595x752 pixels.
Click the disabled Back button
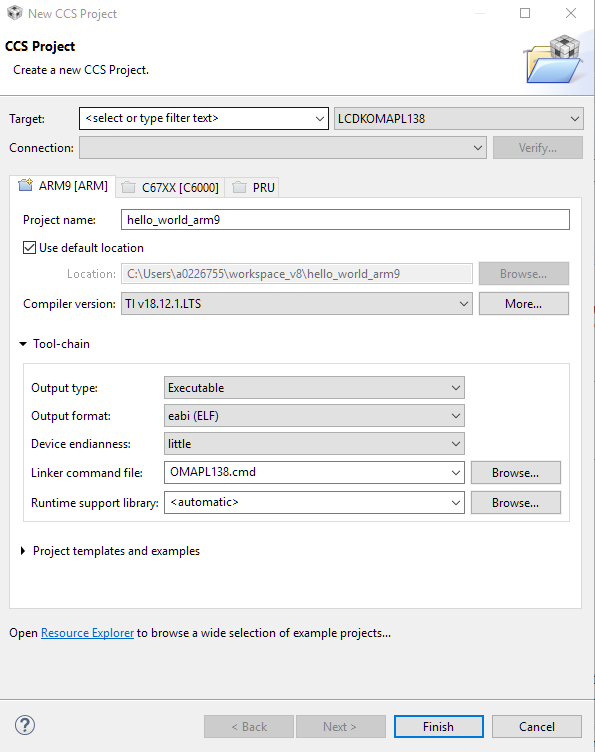[x=249, y=727]
